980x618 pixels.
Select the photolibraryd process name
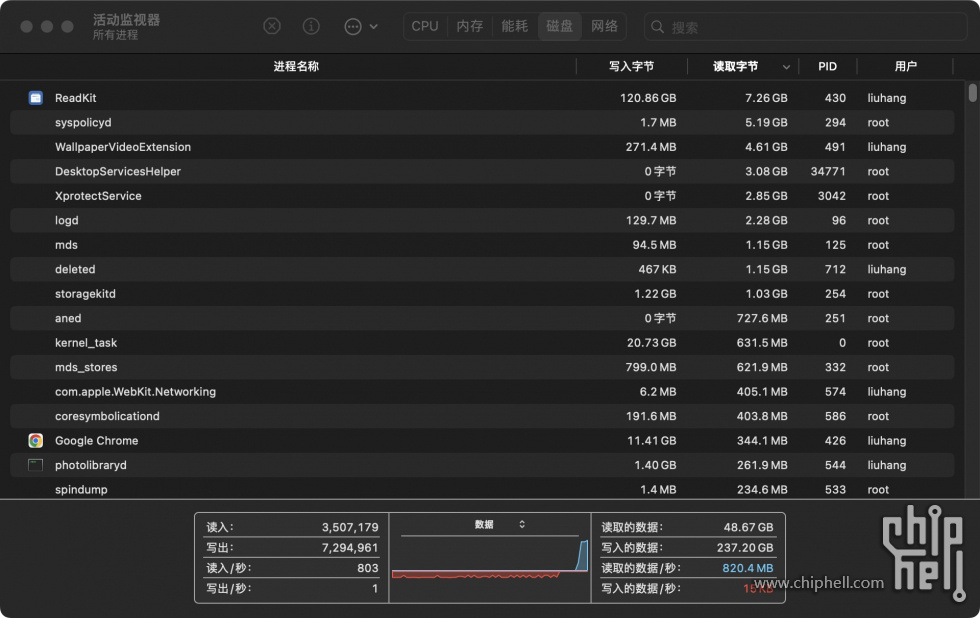(x=91, y=465)
